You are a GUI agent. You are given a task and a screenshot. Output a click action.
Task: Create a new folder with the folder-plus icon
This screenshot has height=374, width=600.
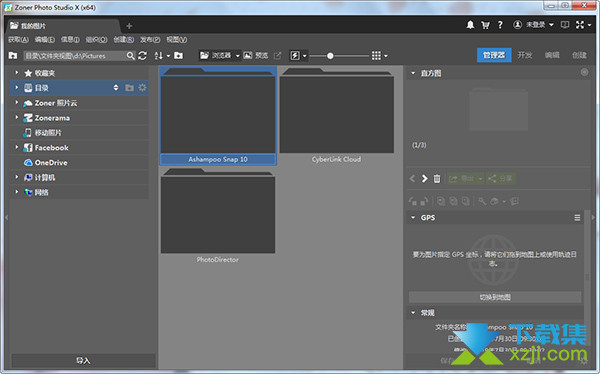point(178,56)
